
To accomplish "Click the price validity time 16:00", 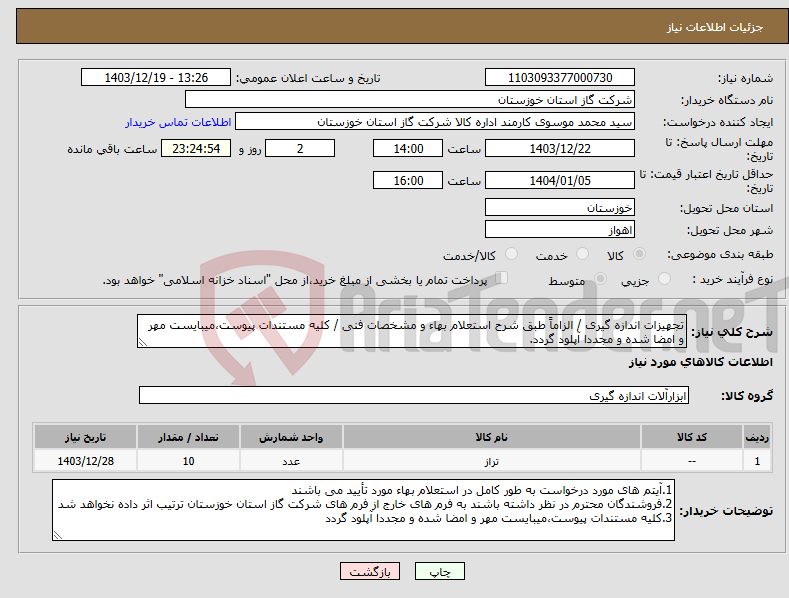I will 408,180.
